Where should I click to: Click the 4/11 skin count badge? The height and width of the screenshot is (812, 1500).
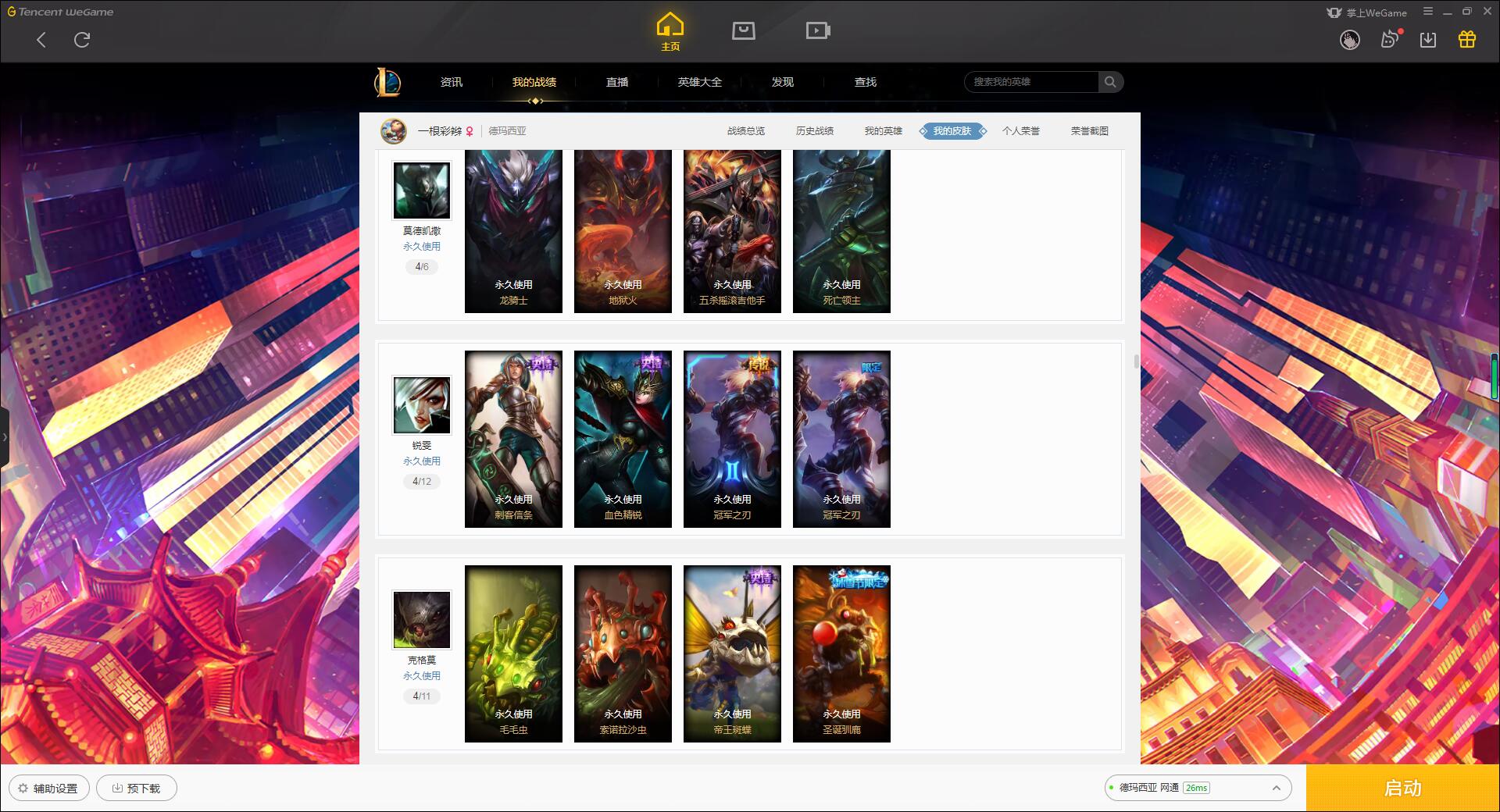[422, 696]
